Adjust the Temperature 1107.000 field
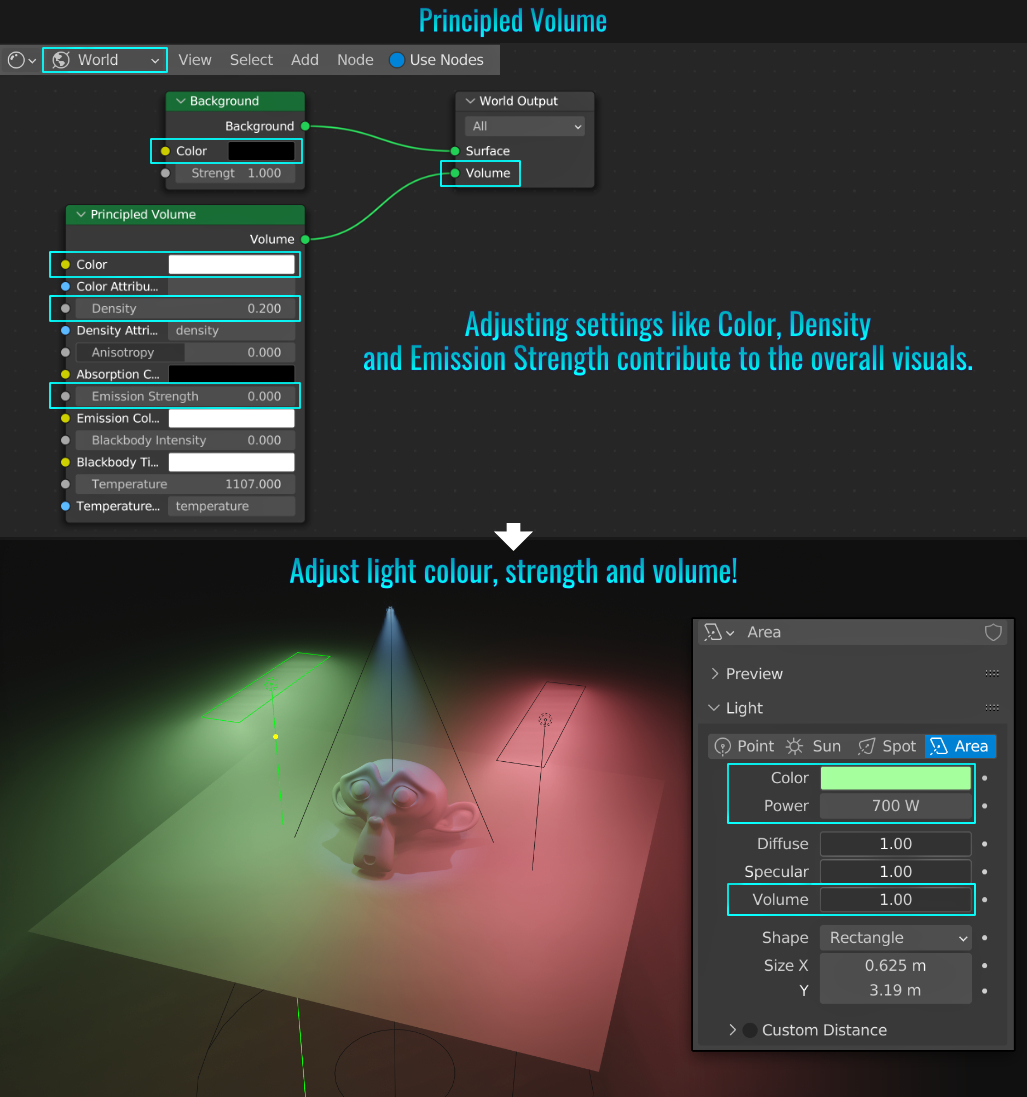Image resolution: width=1027 pixels, height=1097 pixels. click(185, 484)
